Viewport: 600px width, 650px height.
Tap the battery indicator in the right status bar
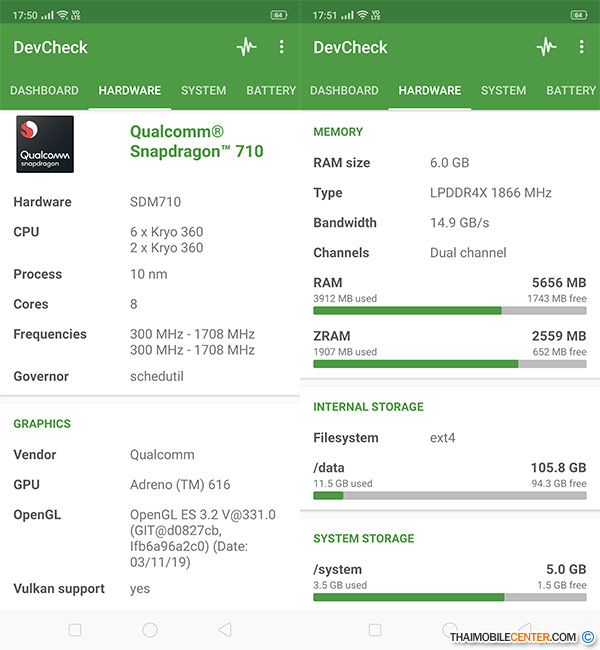pyautogui.click(x=579, y=15)
